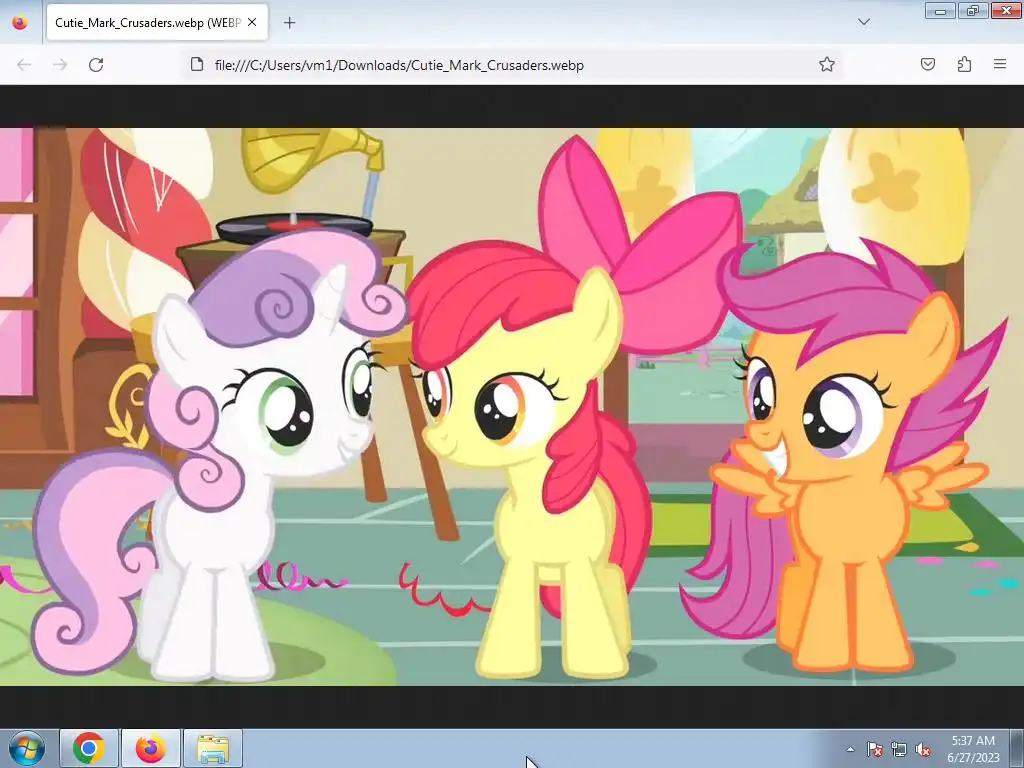The width and height of the screenshot is (1024, 768).
Task: Launch Chrome from the taskbar
Action: pyautogui.click(x=89, y=748)
